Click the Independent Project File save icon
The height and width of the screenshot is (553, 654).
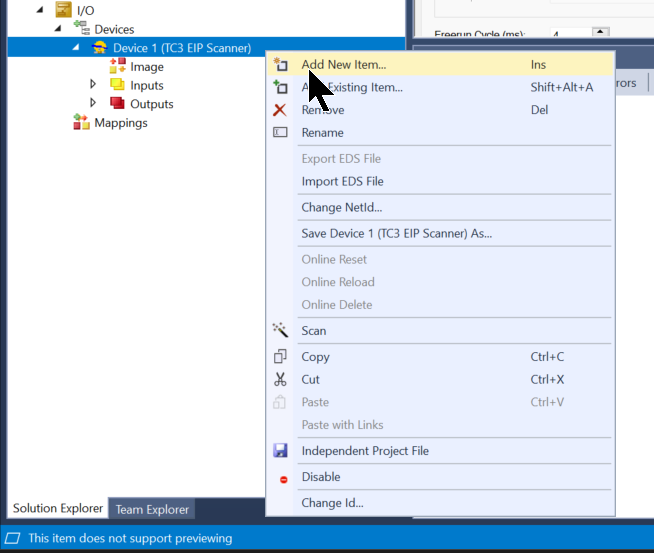pyautogui.click(x=281, y=451)
